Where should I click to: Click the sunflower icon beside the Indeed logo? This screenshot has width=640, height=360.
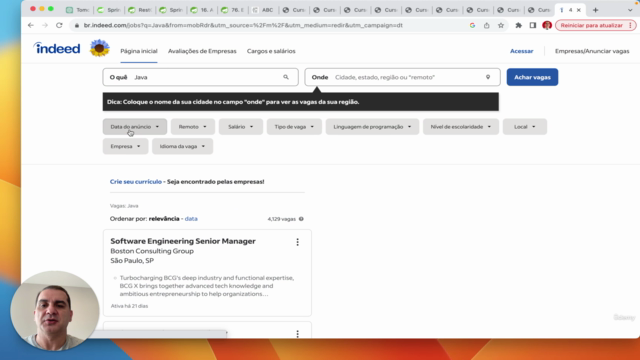(100, 48)
